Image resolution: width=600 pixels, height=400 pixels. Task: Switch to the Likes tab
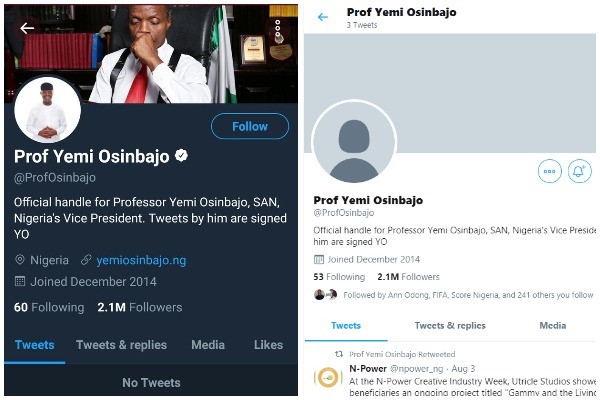(268, 345)
